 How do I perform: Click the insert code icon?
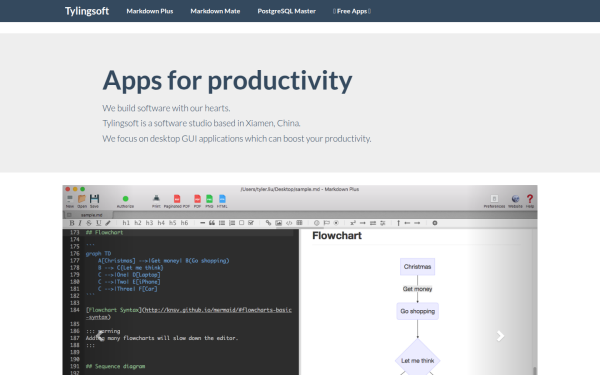[x=289, y=223]
